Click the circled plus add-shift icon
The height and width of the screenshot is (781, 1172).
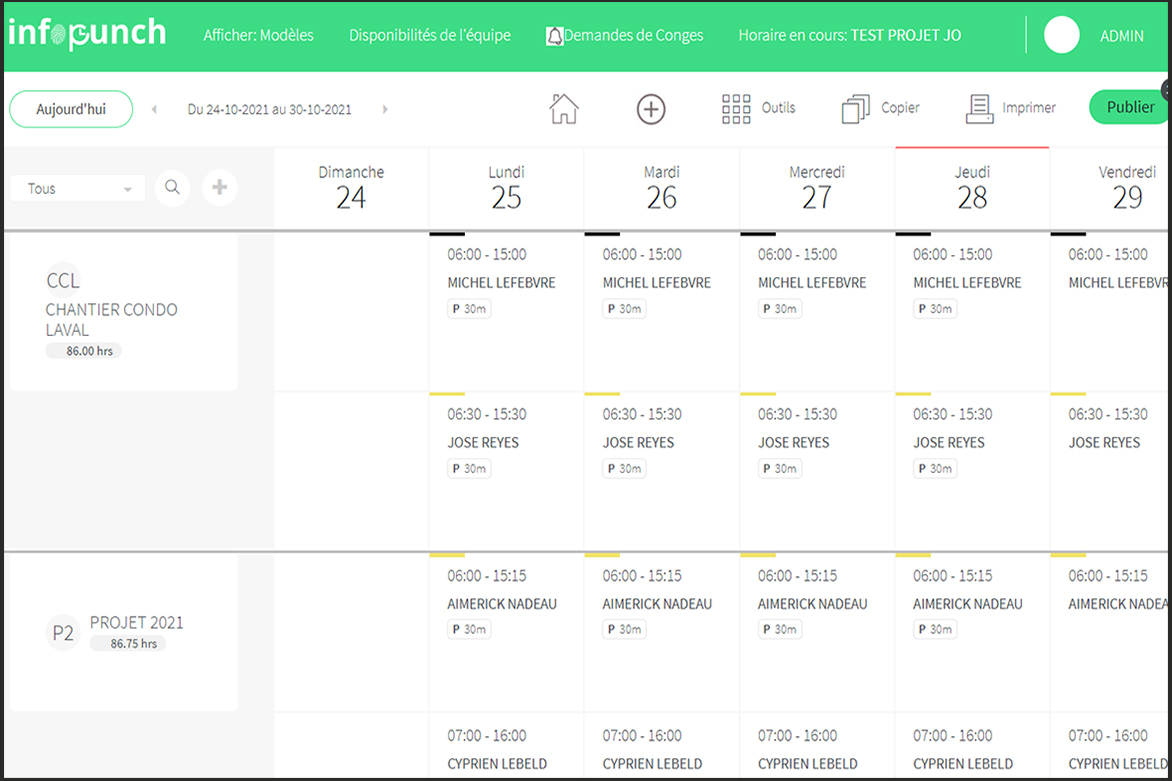pyautogui.click(x=651, y=110)
